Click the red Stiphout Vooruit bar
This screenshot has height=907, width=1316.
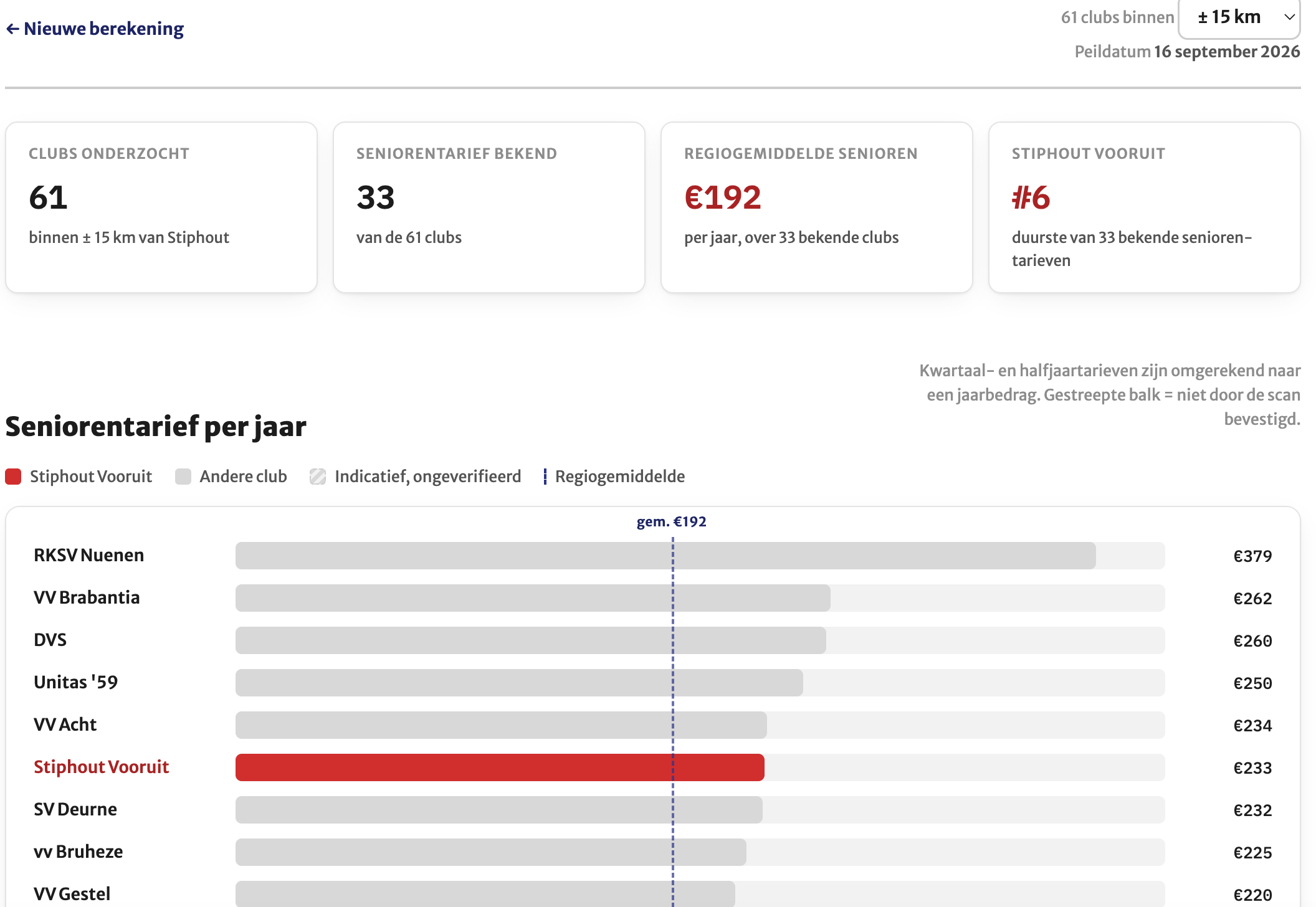pos(500,767)
